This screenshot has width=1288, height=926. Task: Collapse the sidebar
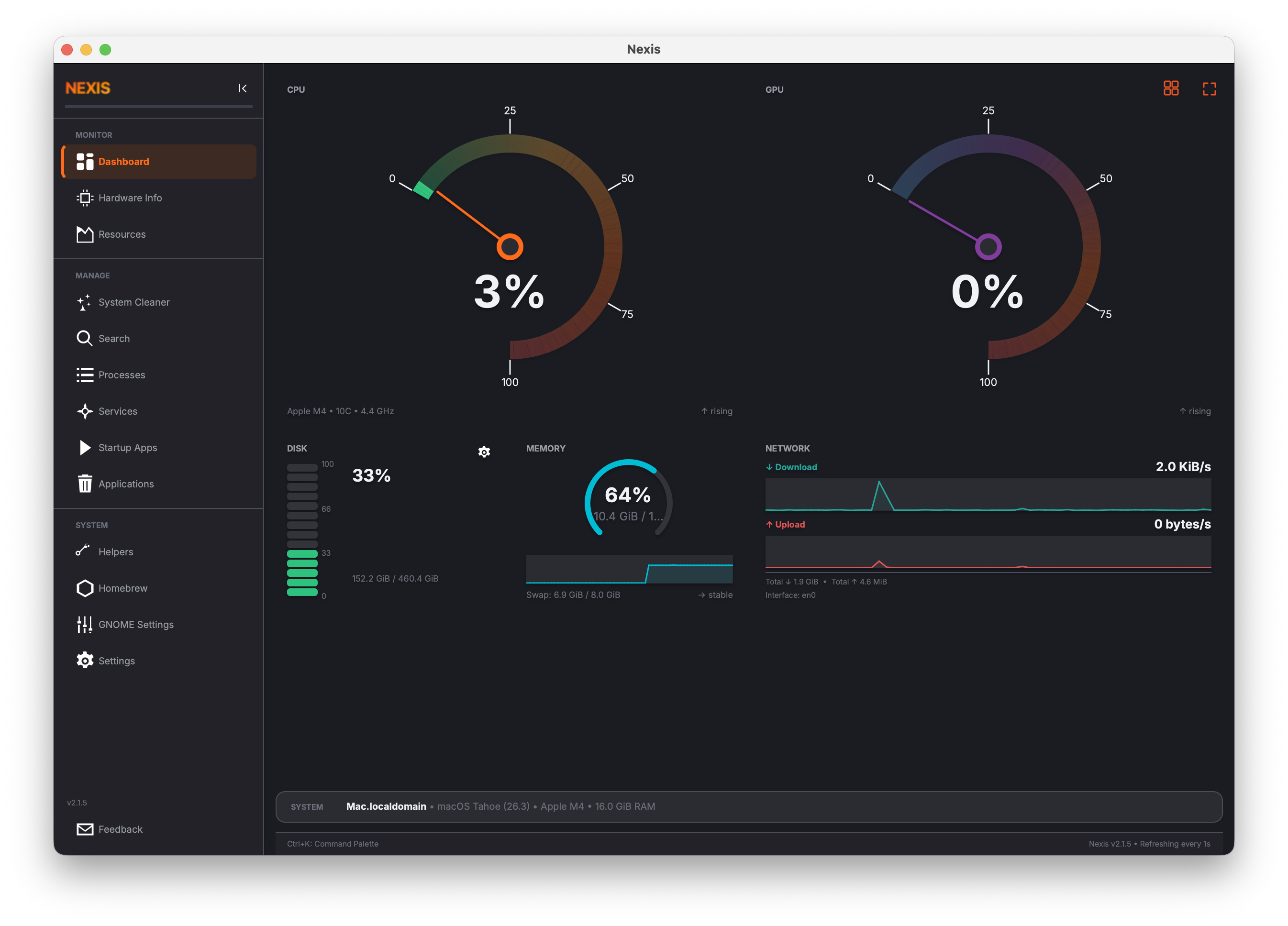(x=243, y=88)
